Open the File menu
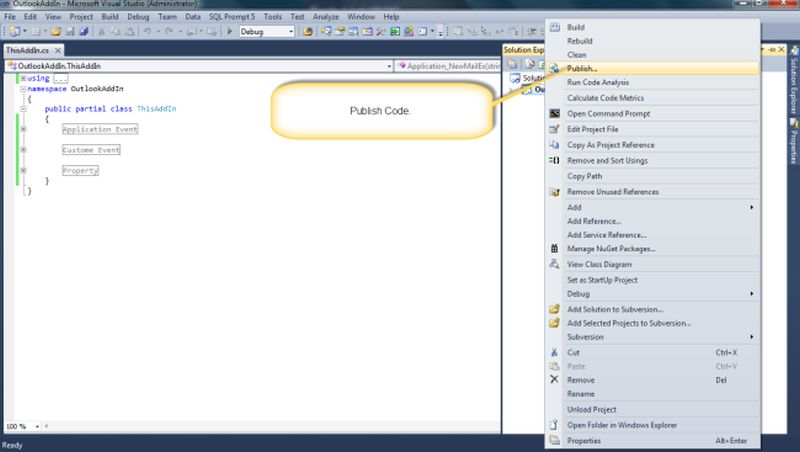 (10, 16)
